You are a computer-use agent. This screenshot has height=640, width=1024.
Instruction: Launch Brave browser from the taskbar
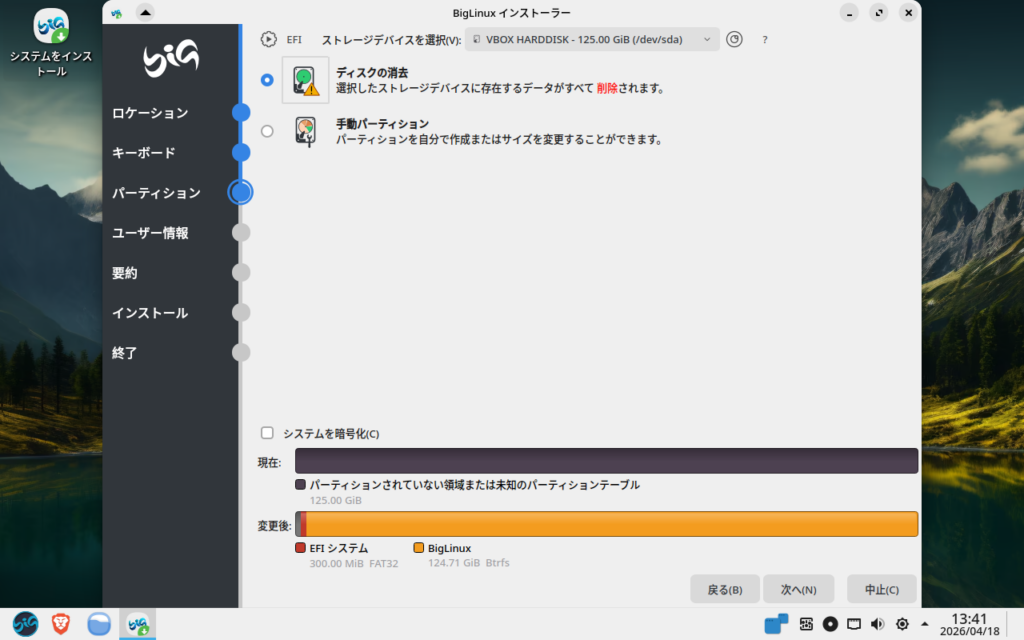point(61,624)
